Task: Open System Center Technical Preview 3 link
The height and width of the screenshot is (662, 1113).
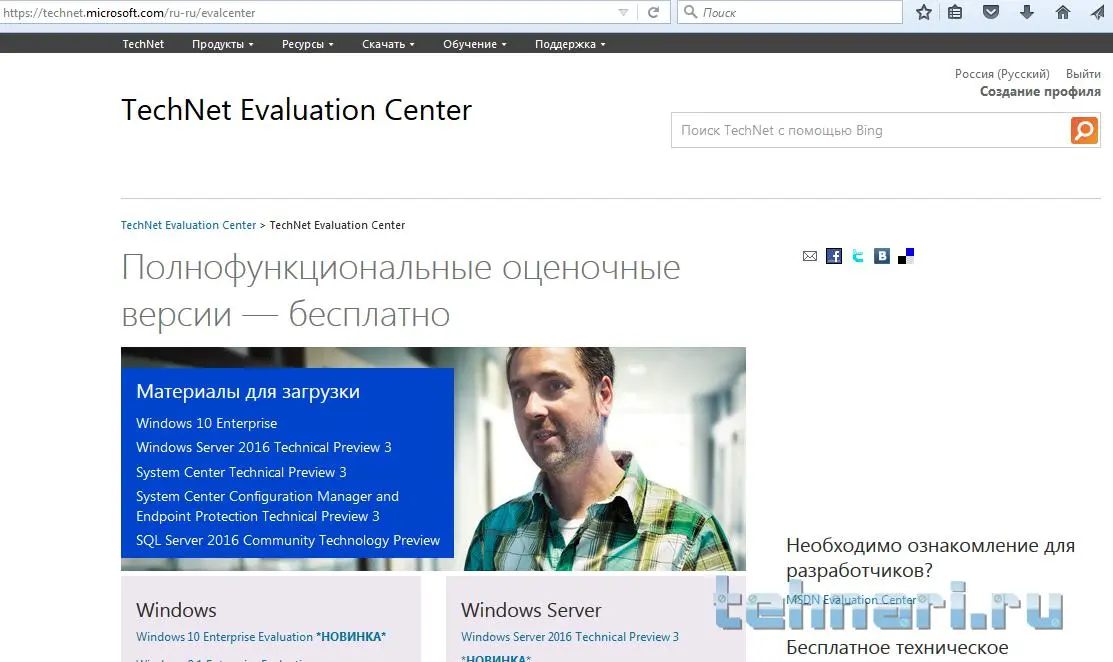Action: tap(241, 473)
